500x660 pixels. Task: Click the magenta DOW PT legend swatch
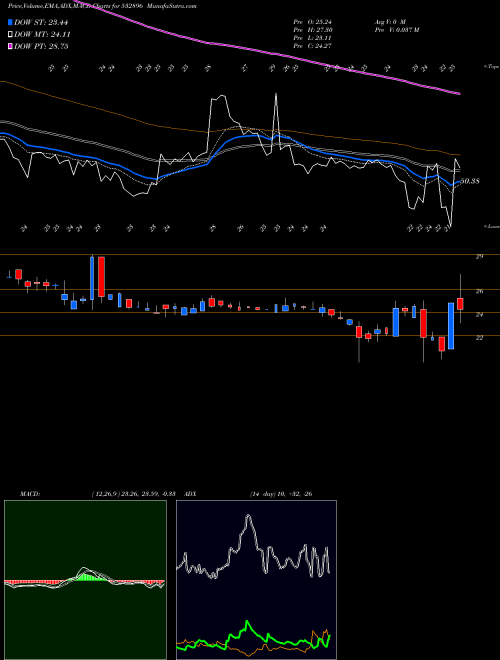[10, 46]
